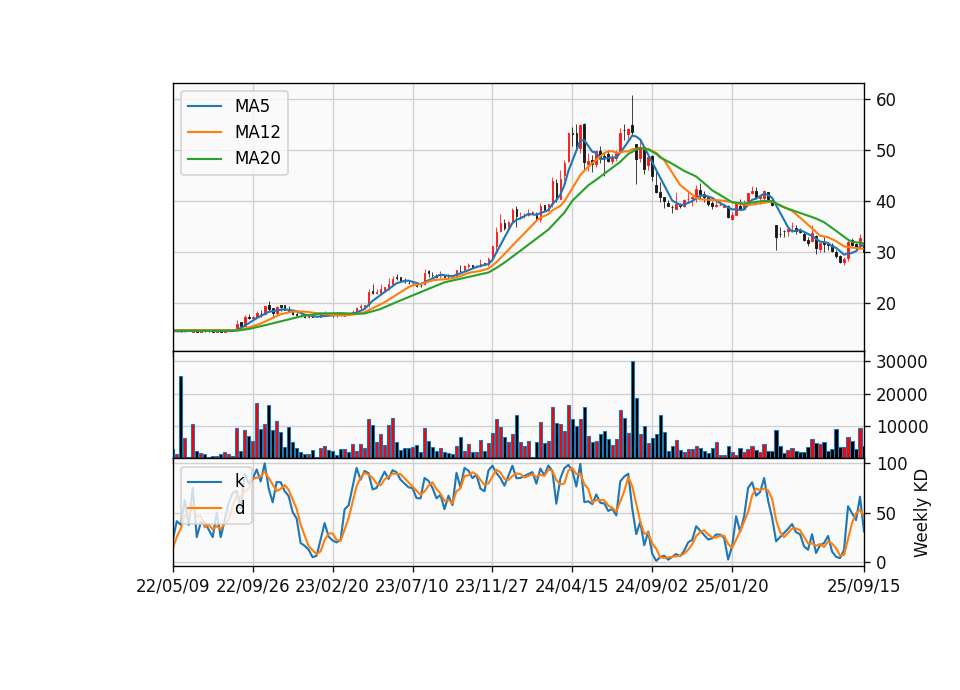Click the MA20 legend label

(x=257, y=158)
